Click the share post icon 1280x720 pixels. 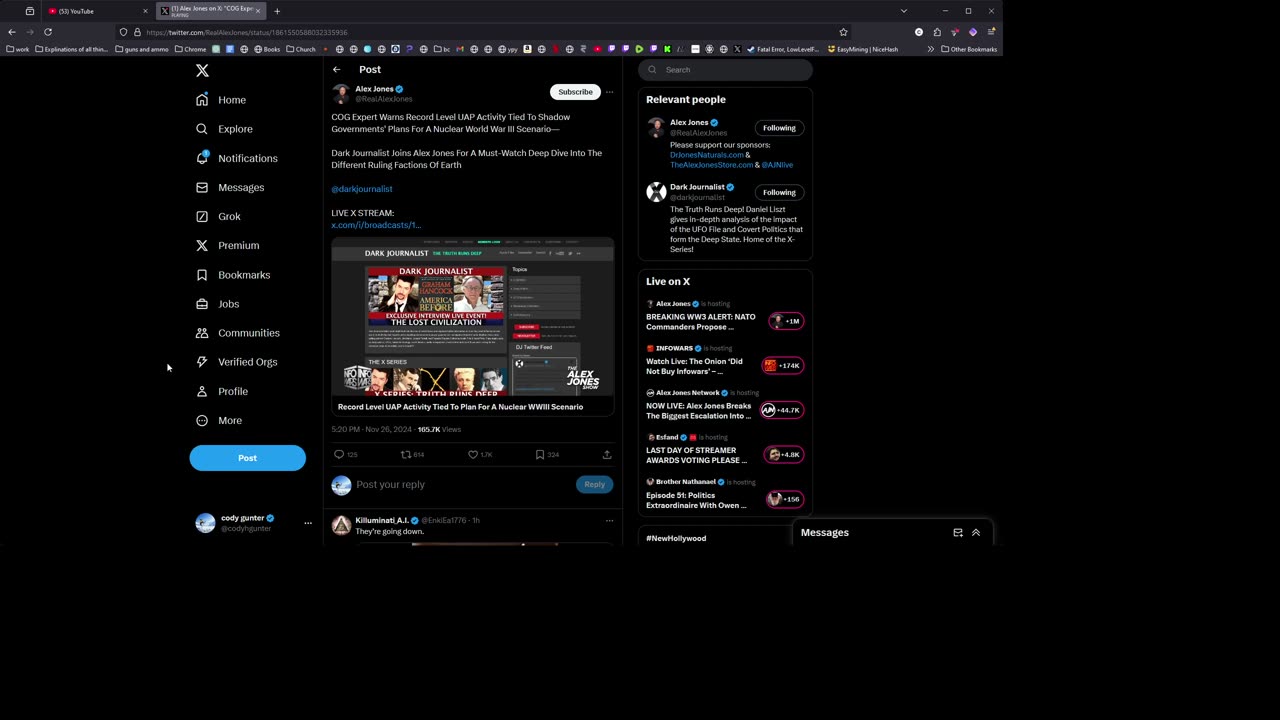pyautogui.click(x=607, y=455)
